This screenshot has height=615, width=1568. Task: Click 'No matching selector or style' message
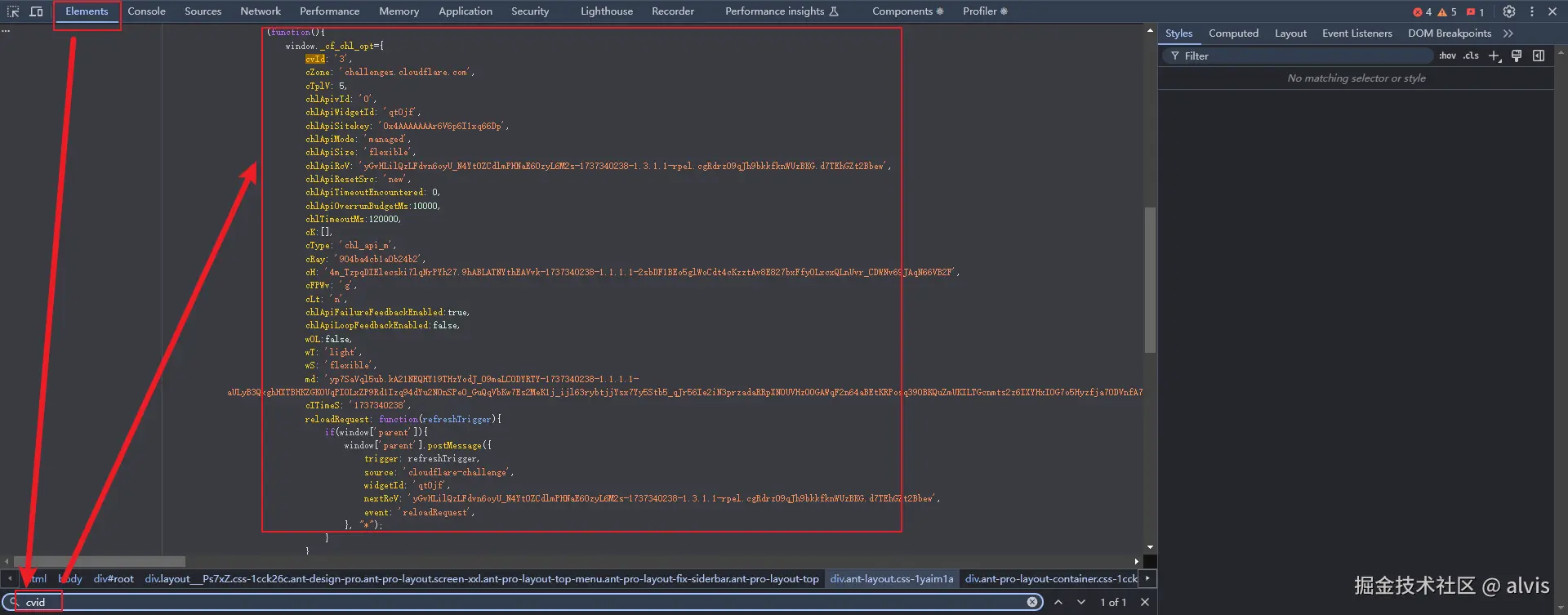coord(1356,78)
